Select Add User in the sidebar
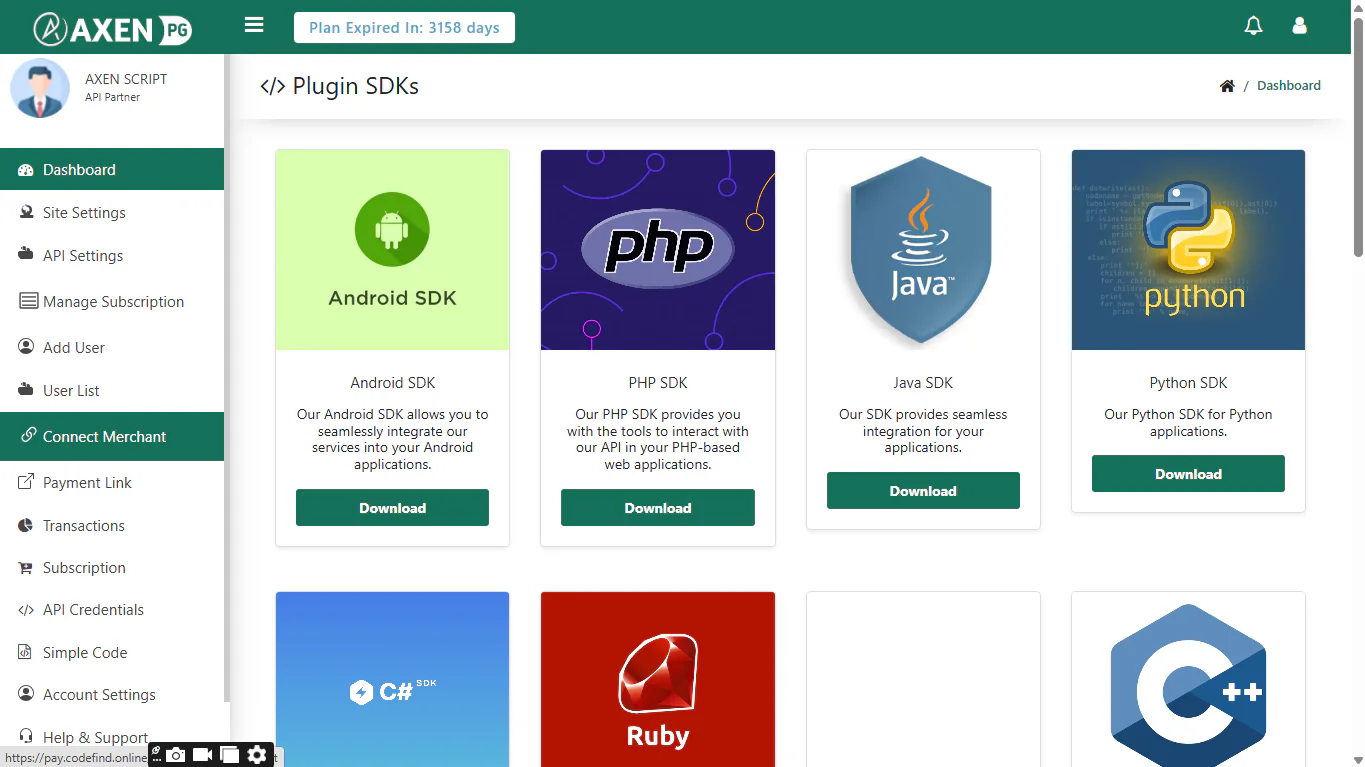This screenshot has width=1365, height=767. [112, 347]
